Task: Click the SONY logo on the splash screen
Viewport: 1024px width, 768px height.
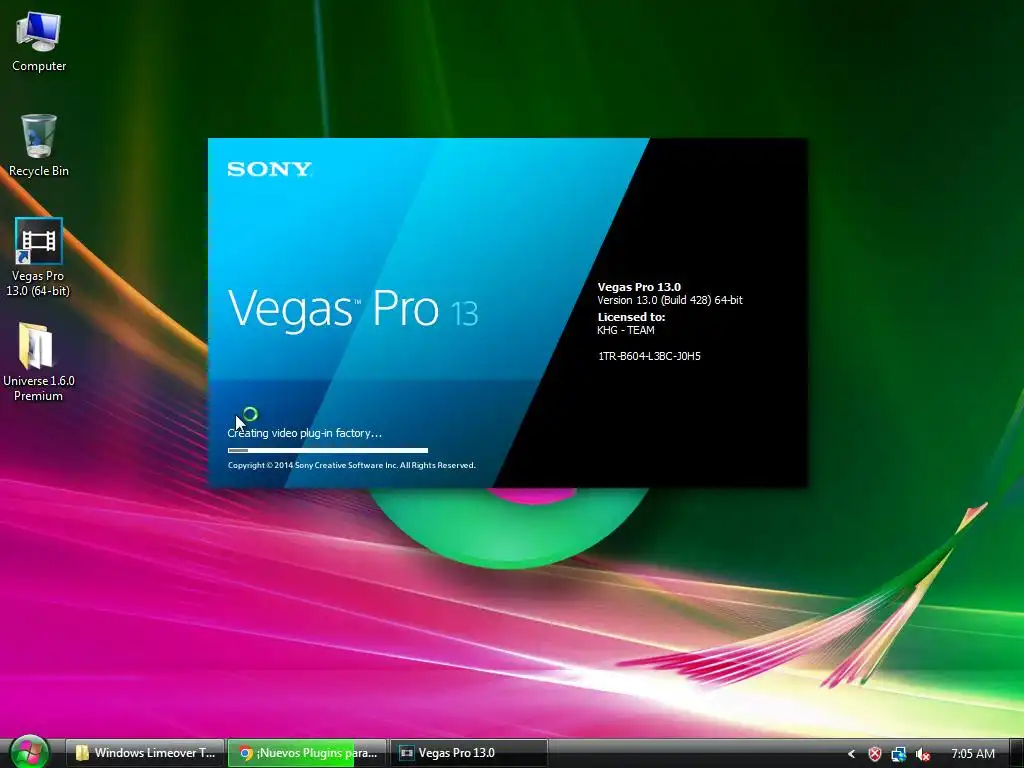Action: pos(269,169)
